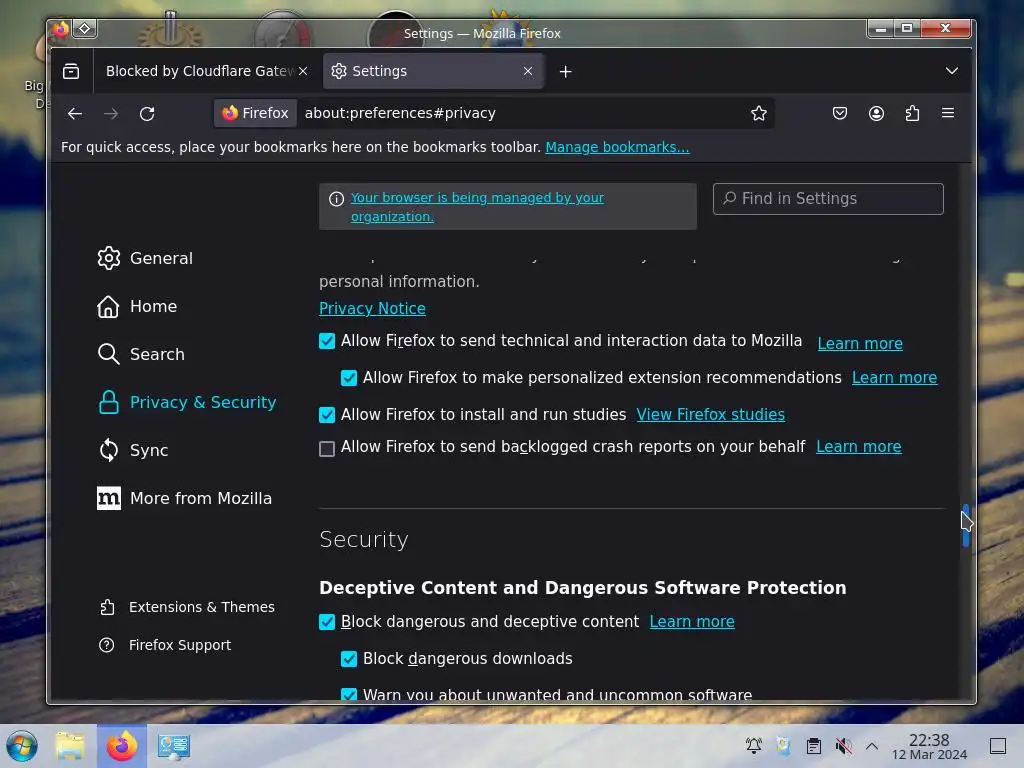Uncheck personalized extension recommendations checkbox
This screenshot has width=1024, height=768.
coord(349,378)
